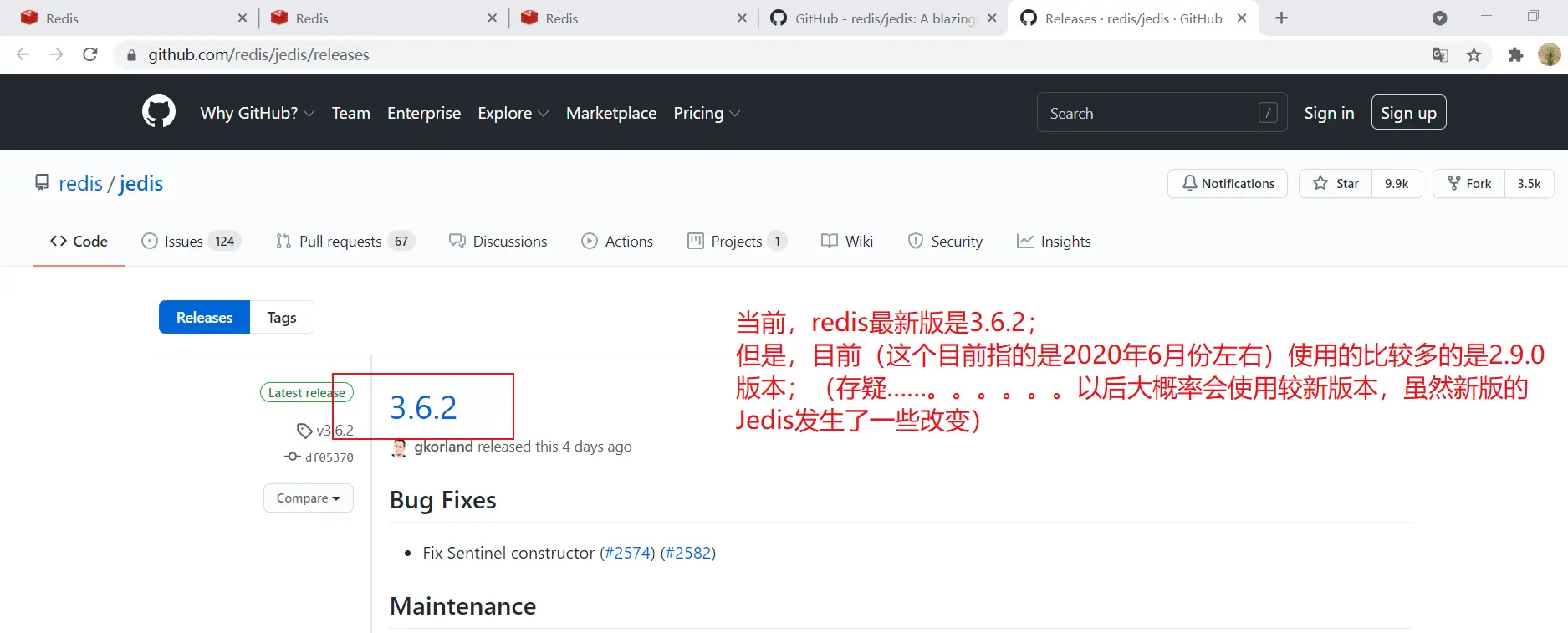The image size is (1568, 633).
Task: Click the Chrome tab search dropdown icon
Action: point(1440,18)
